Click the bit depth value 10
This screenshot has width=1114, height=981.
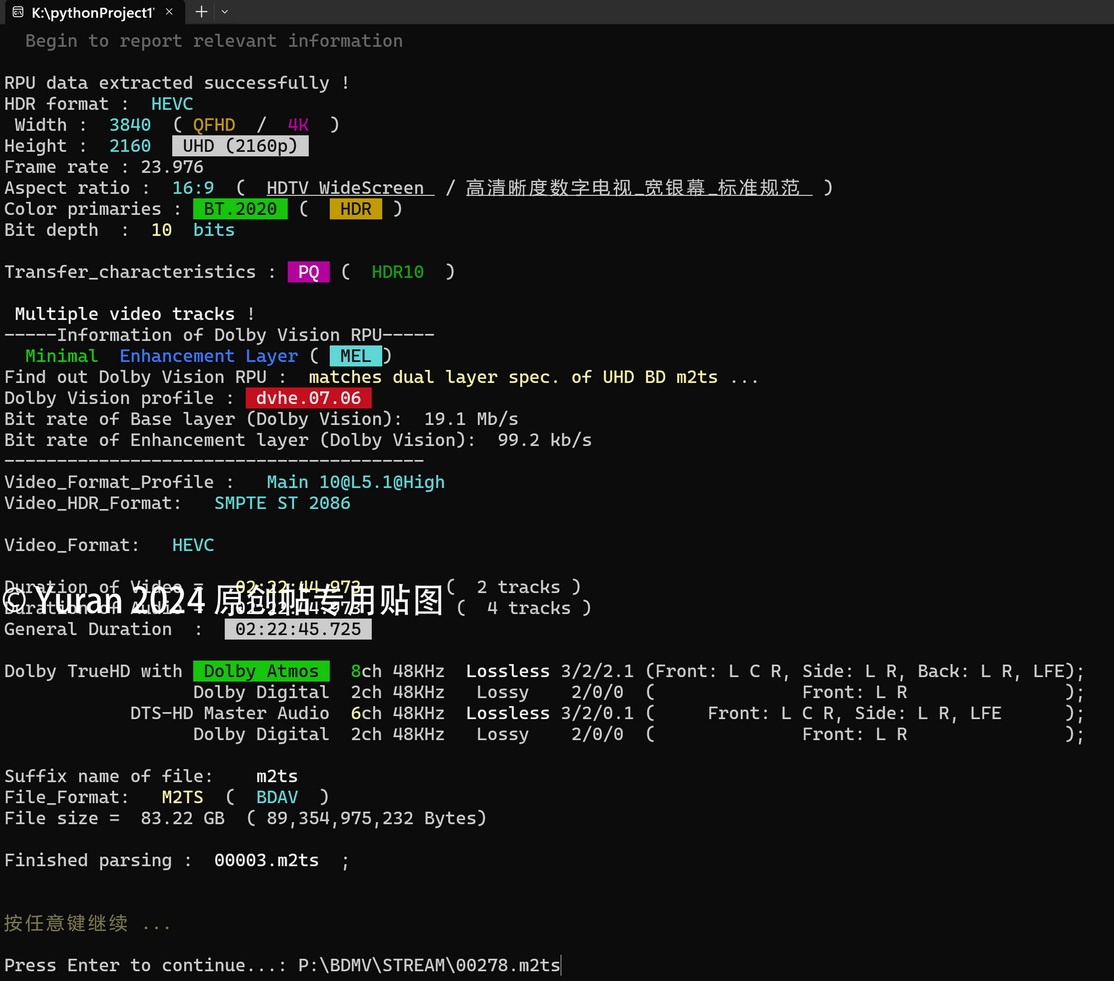[161, 230]
